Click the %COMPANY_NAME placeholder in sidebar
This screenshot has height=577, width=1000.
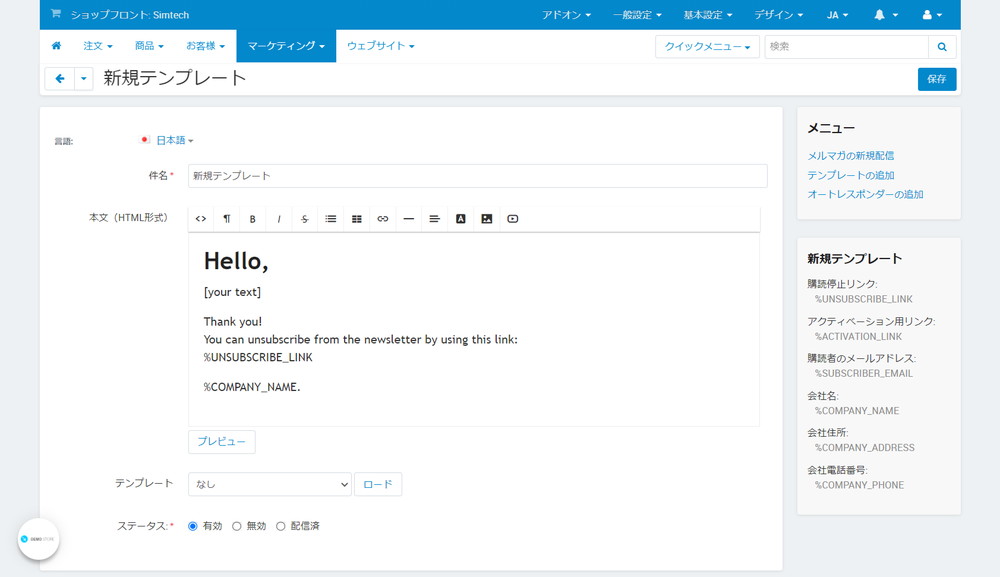[x=857, y=411]
